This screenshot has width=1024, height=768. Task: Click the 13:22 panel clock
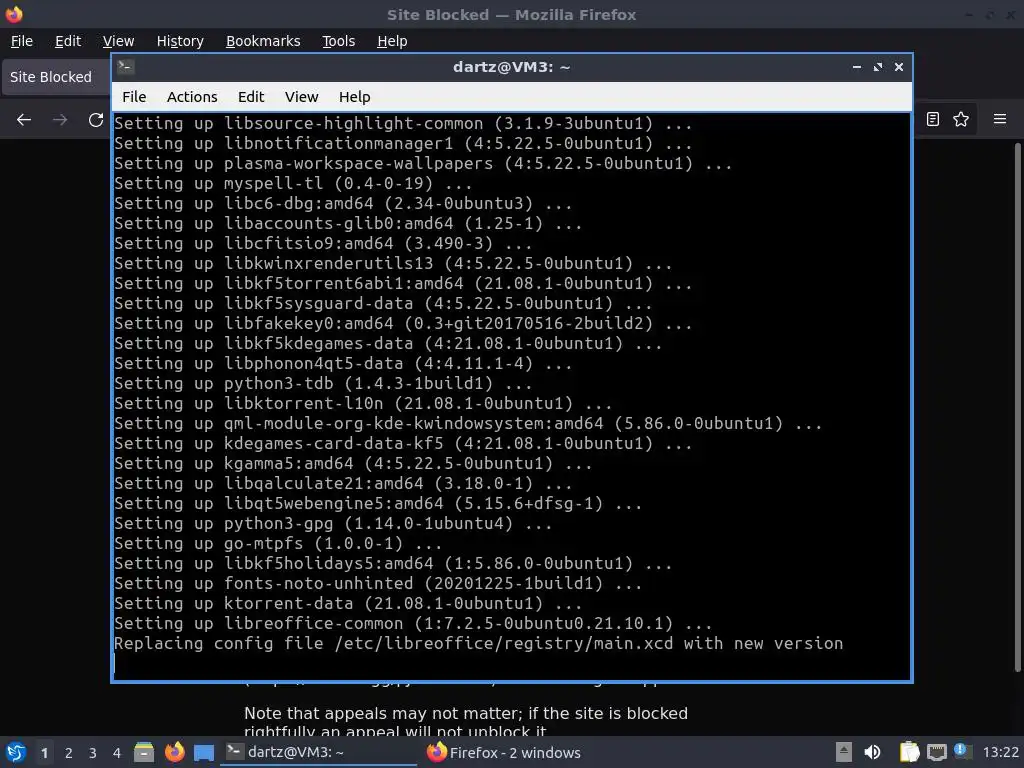(1000, 753)
